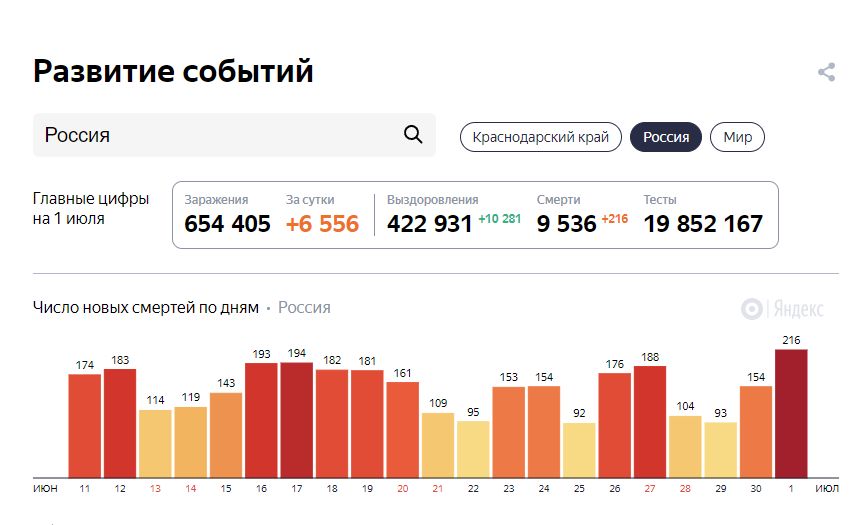This screenshot has width=851, height=525.
Task: Click the June 13 bar showing 114
Action: pyautogui.click(x=155, y=444)
